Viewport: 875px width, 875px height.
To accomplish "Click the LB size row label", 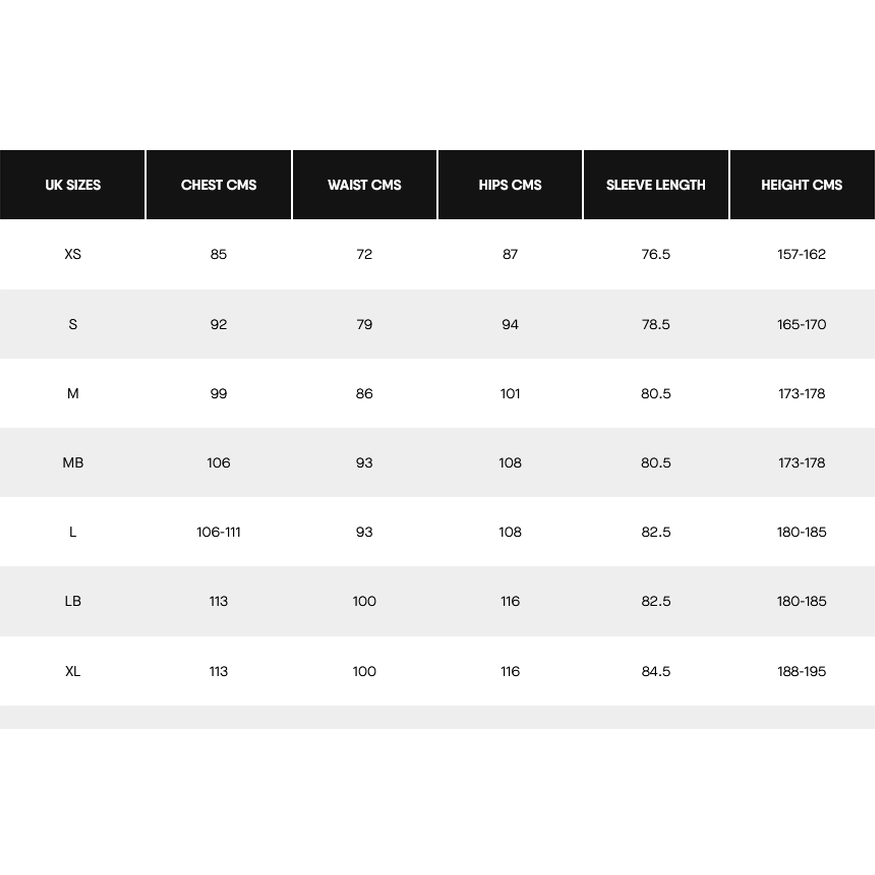I will click(73, 601).
